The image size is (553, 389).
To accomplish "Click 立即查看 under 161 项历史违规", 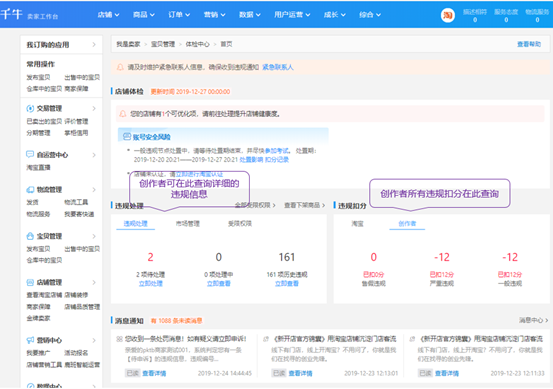I will tap(287, 283).
